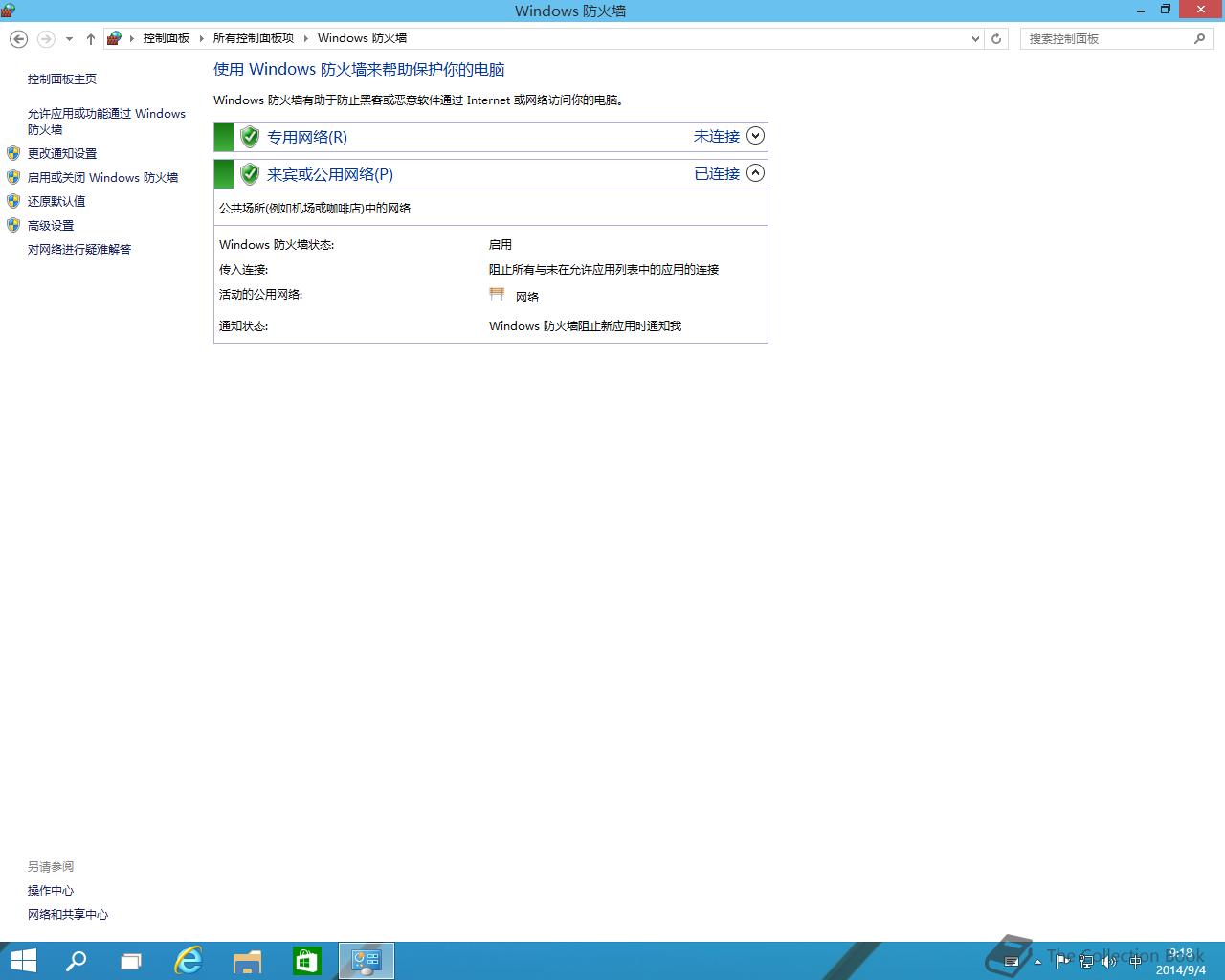Click 还原默认值 link

[x=56, y=201]
